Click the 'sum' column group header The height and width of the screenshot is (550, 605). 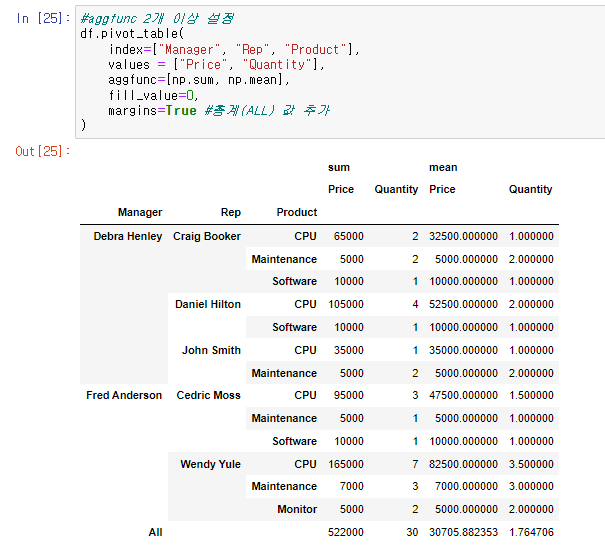point(339,168)
